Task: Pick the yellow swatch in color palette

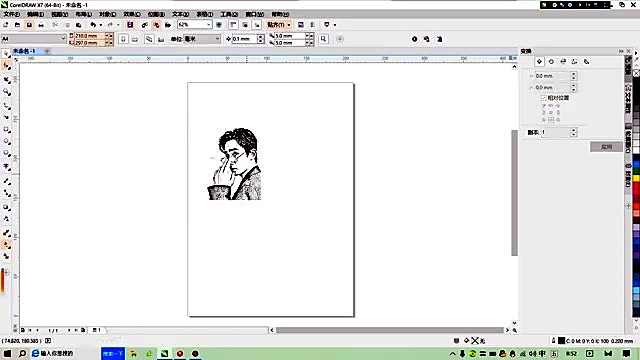Action: (x=636, y=178)
